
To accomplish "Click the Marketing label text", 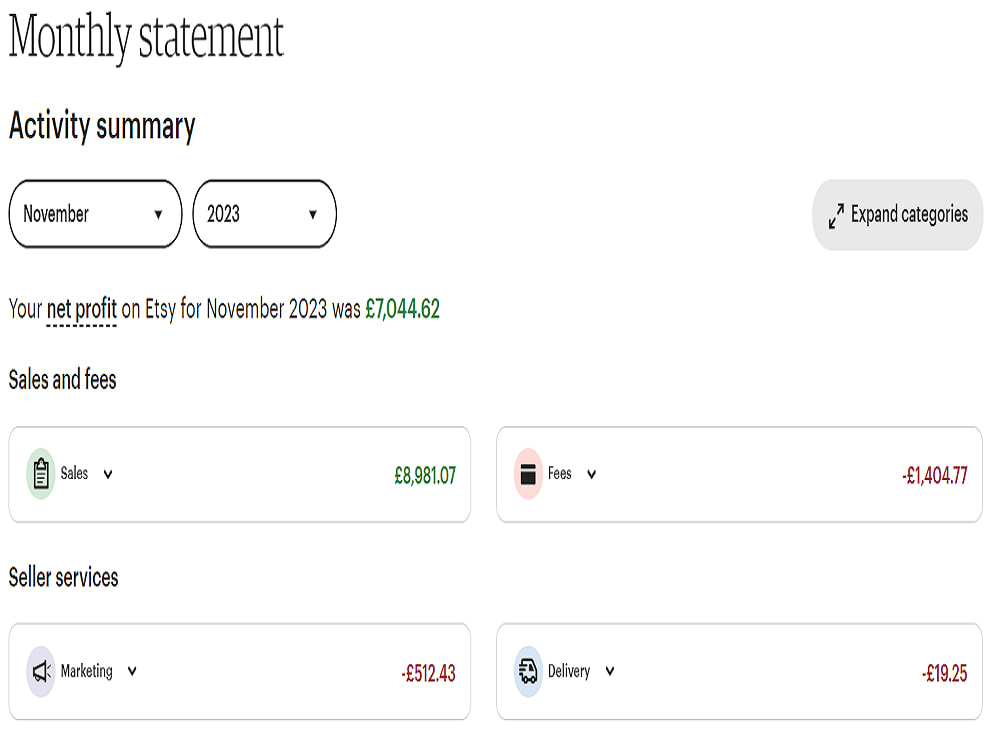I will coord(87,672).
